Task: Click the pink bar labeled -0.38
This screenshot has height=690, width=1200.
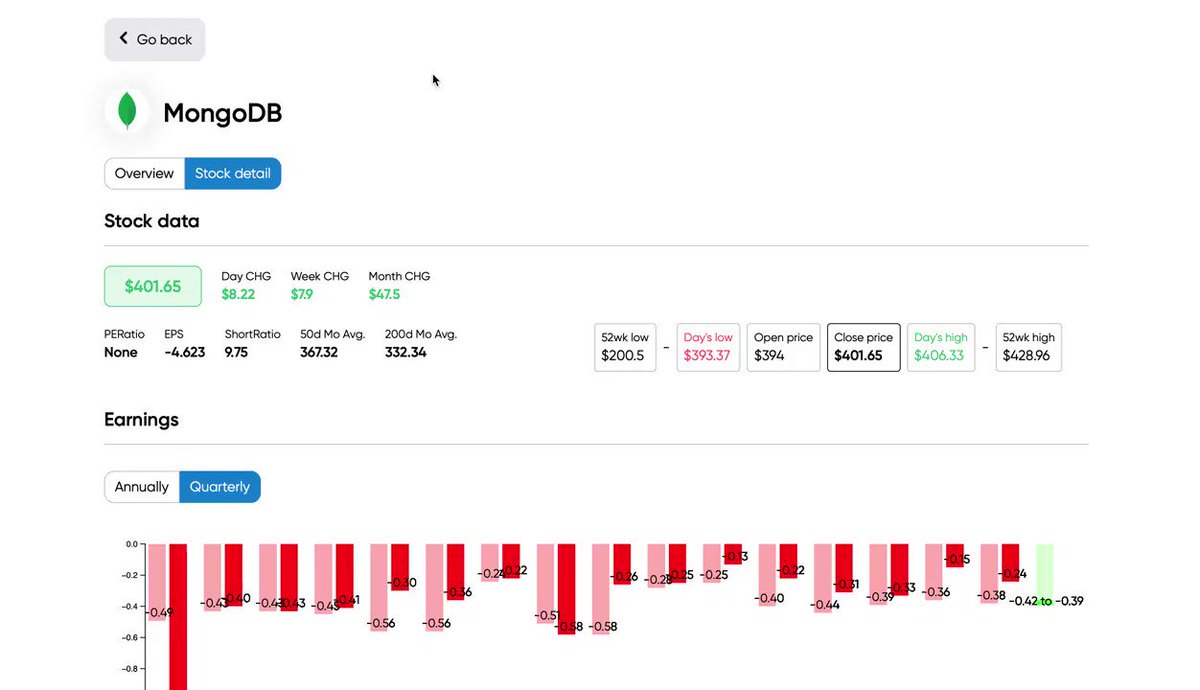Action: [x=989, y=574]
